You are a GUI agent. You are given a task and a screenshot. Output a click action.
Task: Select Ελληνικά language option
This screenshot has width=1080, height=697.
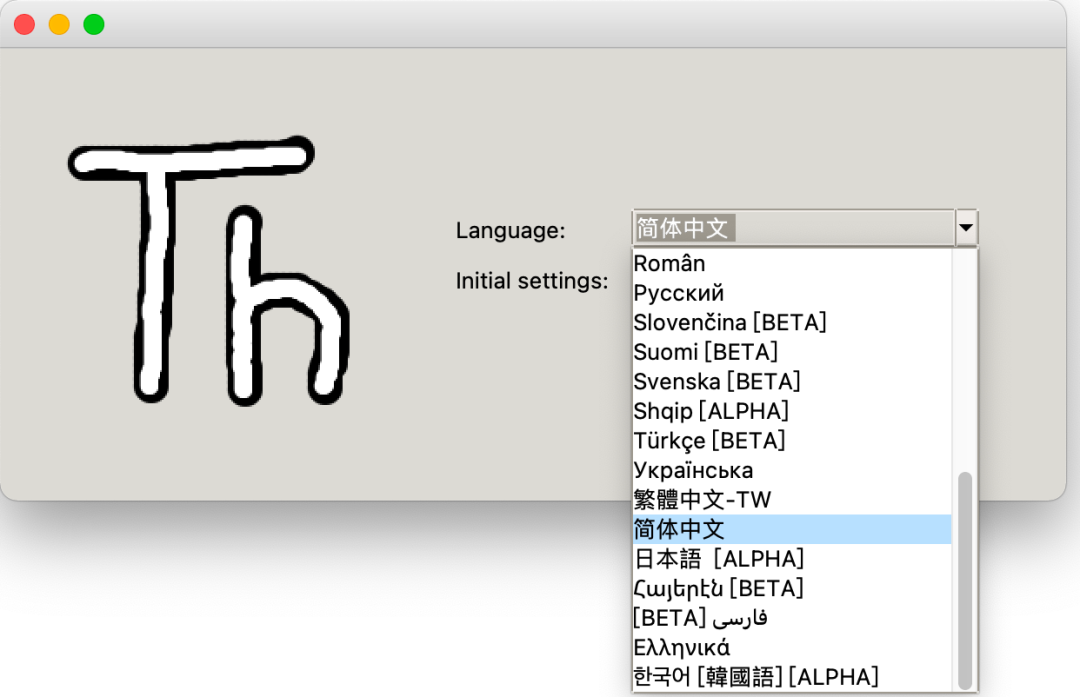point(682,647)
